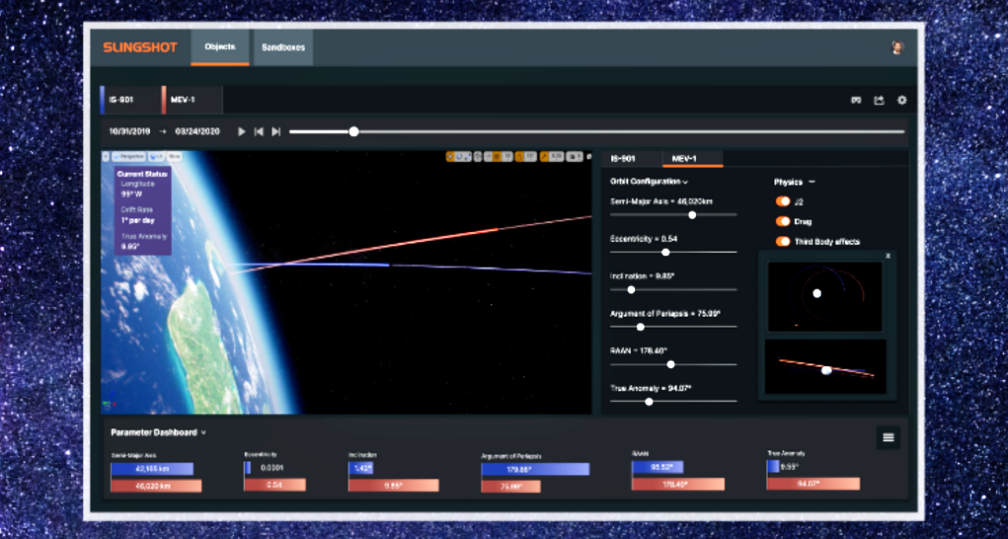
Task: Open the VR headset view icon
Action: [x=856, y=100]
